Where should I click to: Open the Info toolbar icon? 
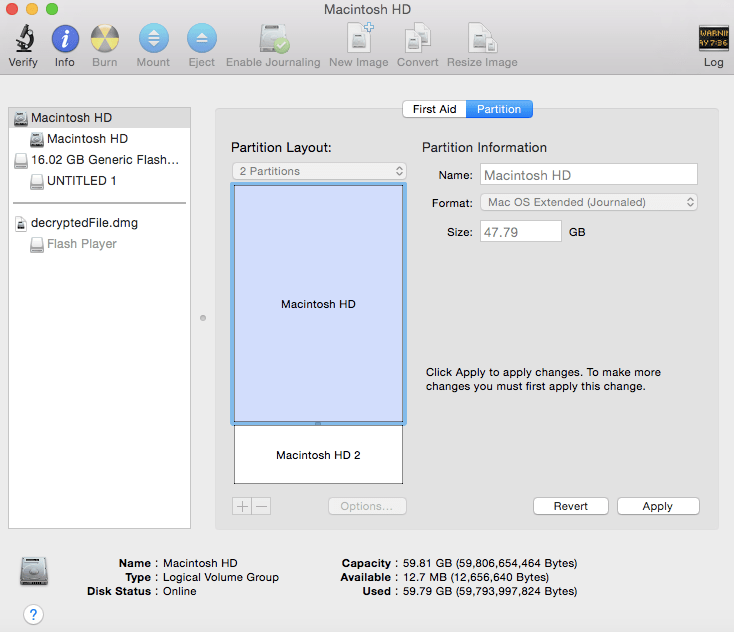point(65,38)
